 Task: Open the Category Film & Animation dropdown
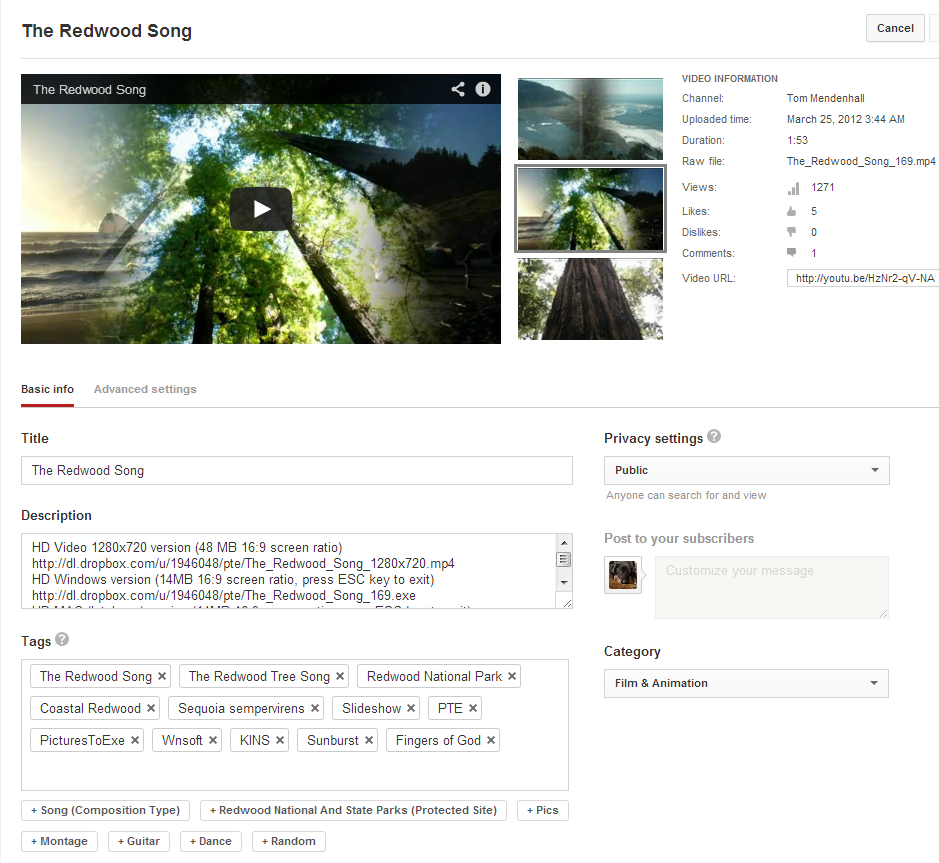coord(746,683)
